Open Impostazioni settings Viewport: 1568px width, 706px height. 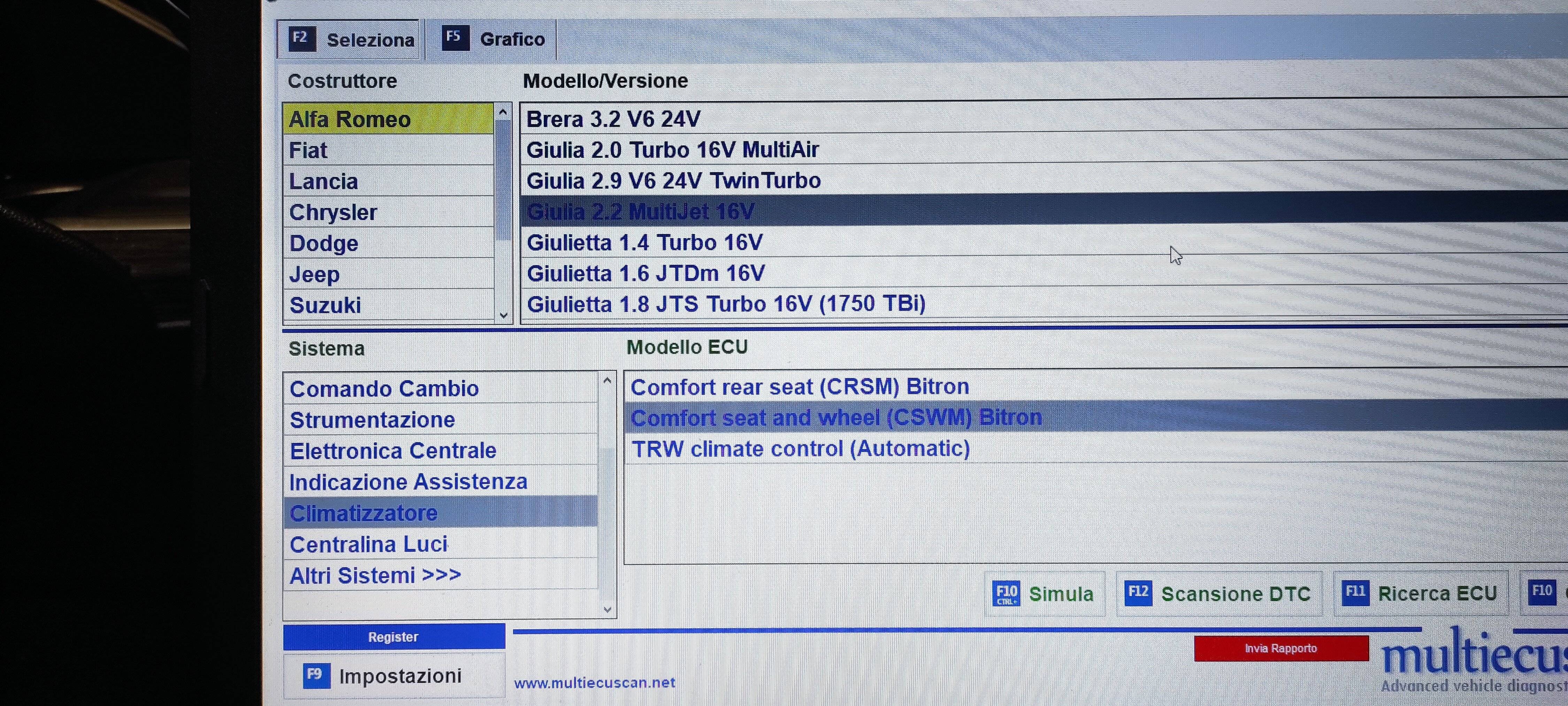tap(394, 676)
